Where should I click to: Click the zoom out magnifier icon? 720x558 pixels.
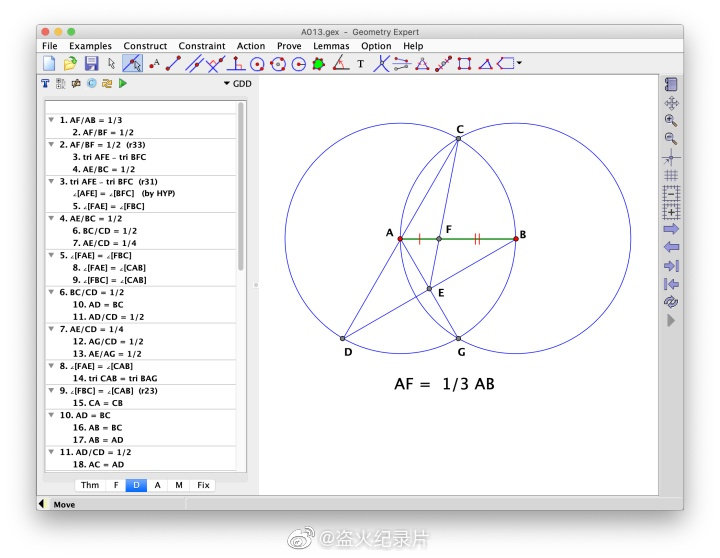point(671,138)
